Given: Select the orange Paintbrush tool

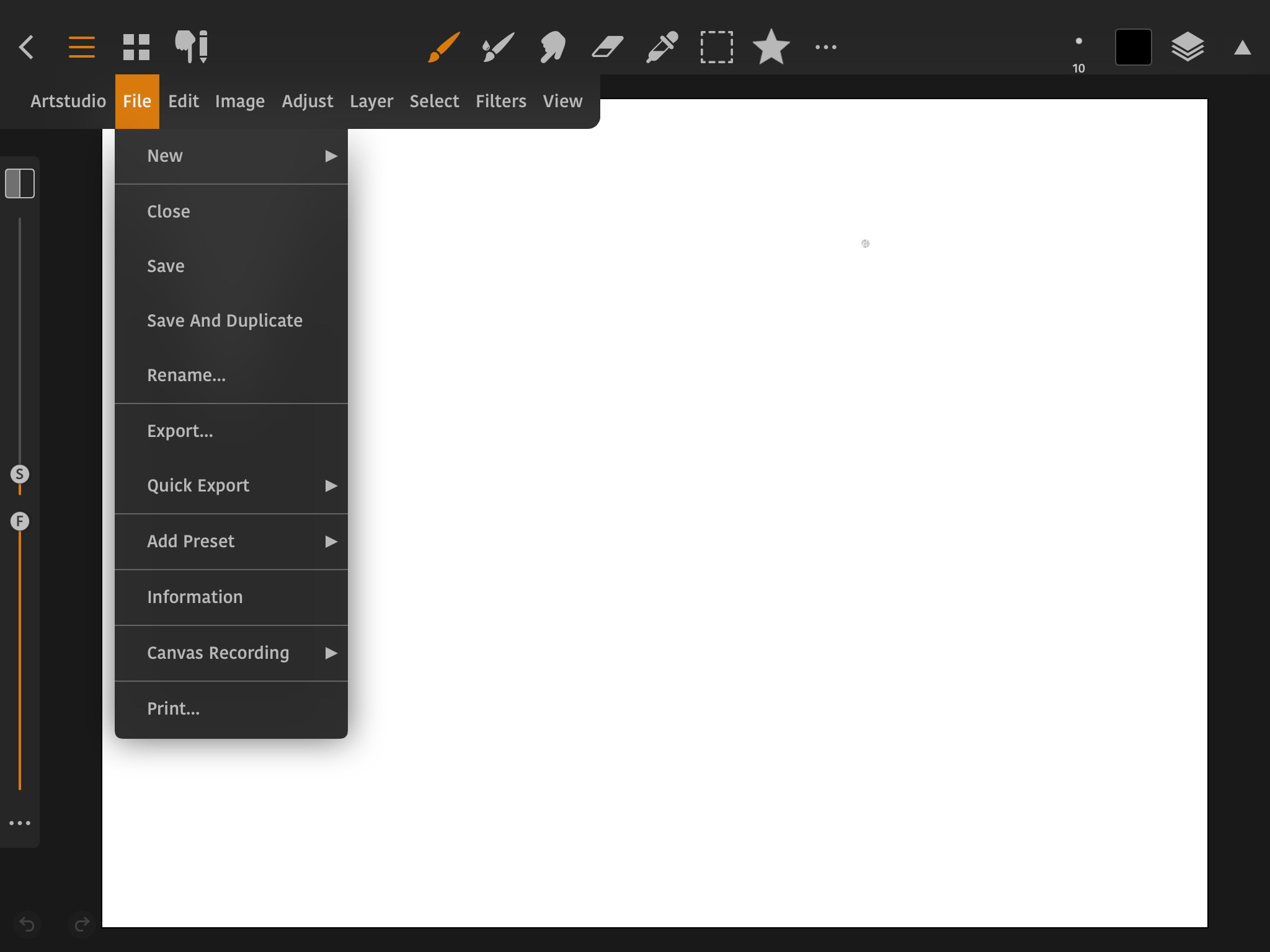Looking at the screenshot, I should pyautogui.click(x=444, y=47).
